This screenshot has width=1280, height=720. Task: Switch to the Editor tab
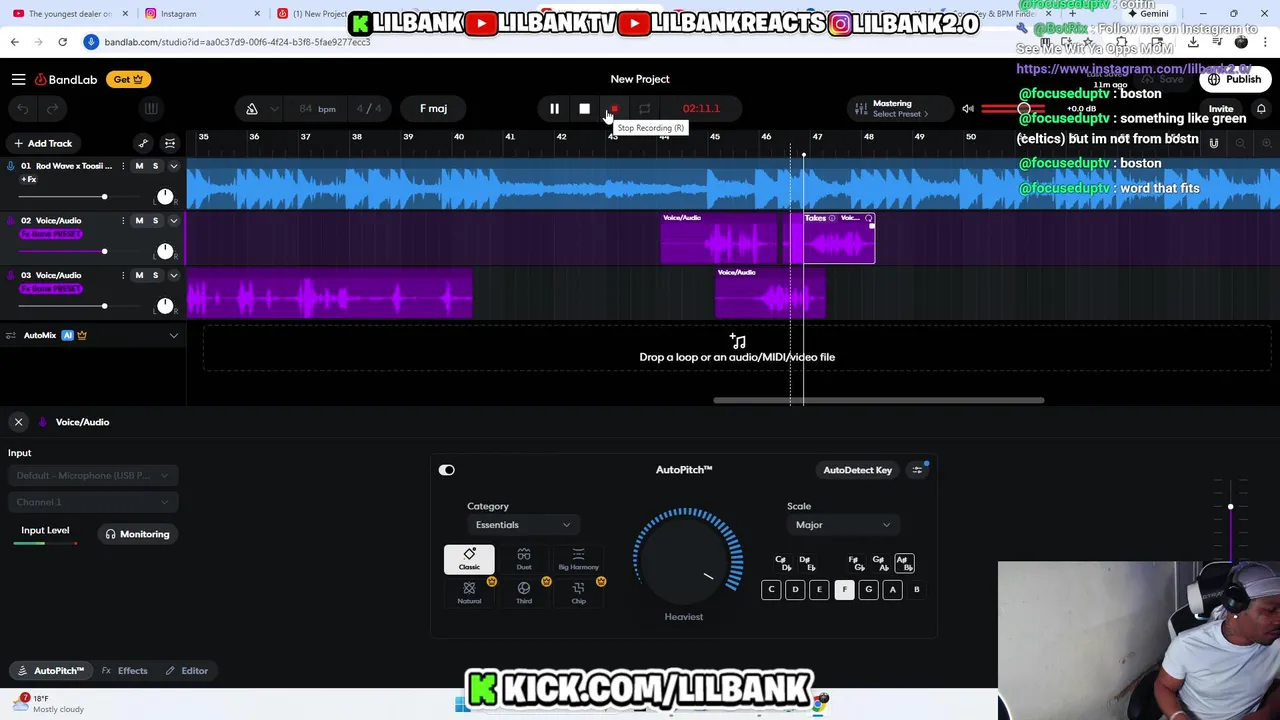[187, 671]
